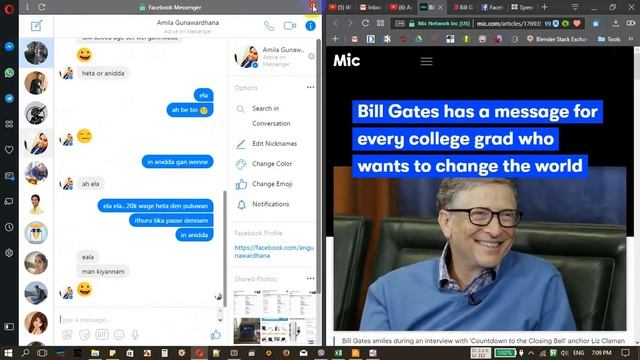640x360 pixels.
Task: Expand Shared Photos three-dot menu
Action: tap(311, 278)
